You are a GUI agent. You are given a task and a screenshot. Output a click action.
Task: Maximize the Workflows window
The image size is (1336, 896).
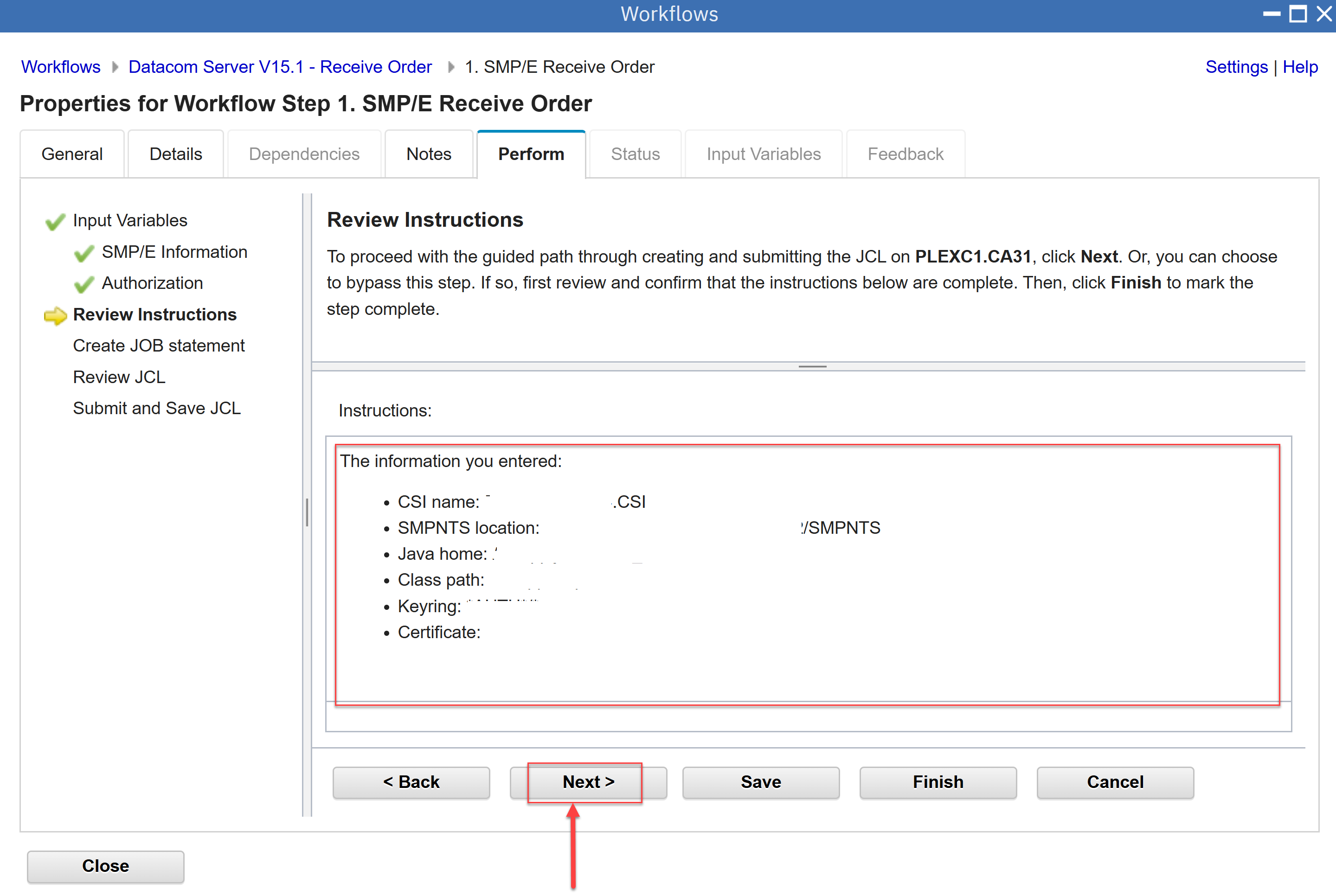click(1297, 14)
